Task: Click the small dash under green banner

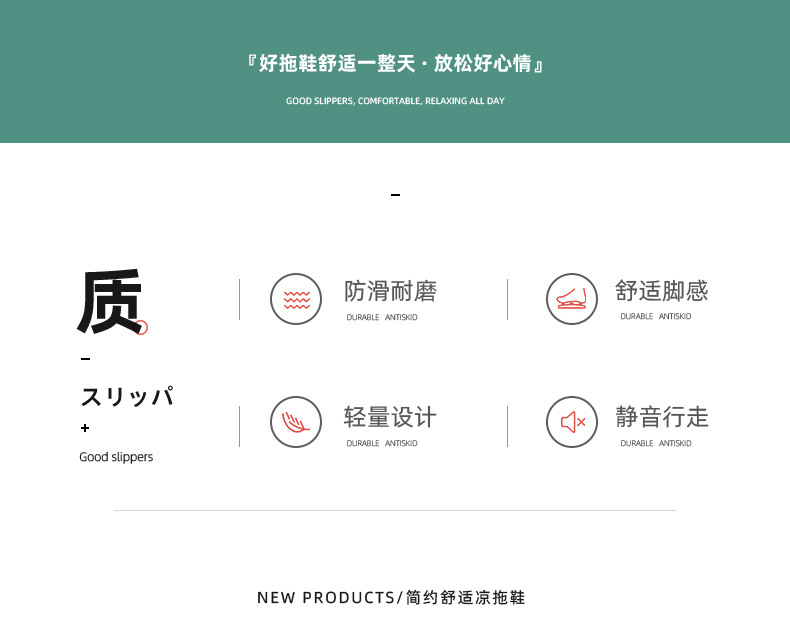Action: pos(396,194)
